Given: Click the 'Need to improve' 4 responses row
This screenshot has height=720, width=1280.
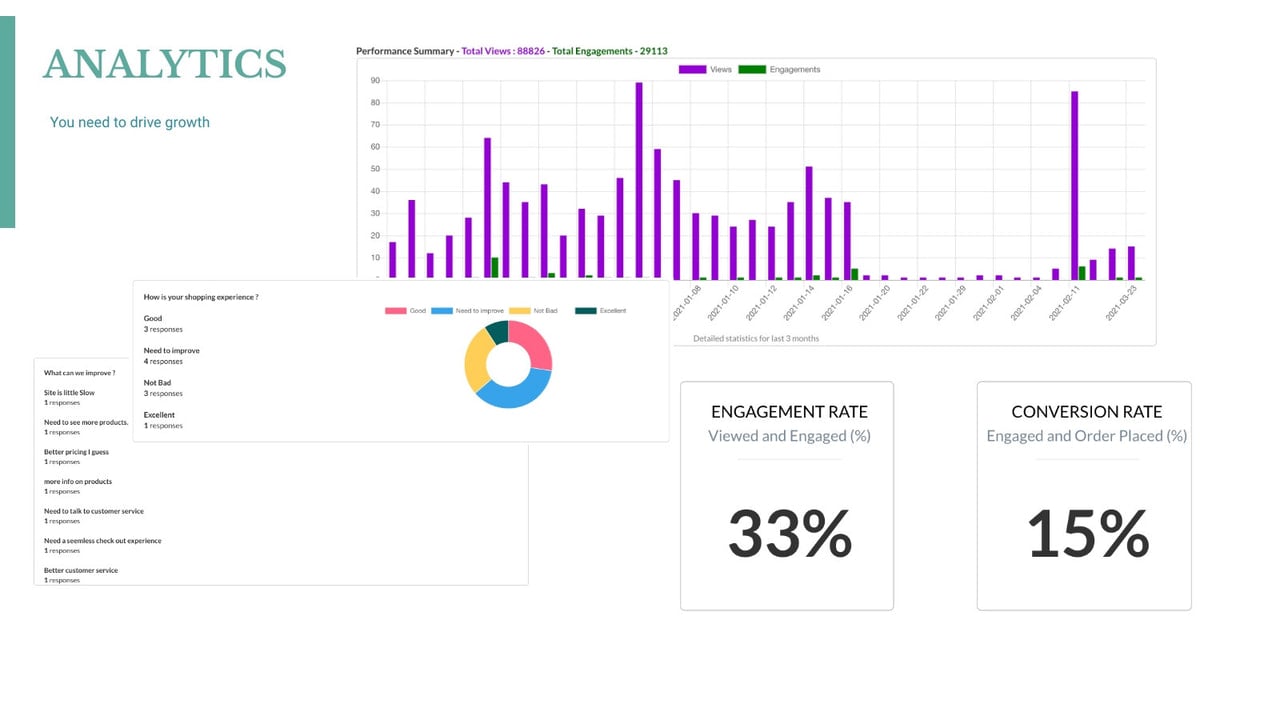Looking at the screenshot, I should [172, 356].
